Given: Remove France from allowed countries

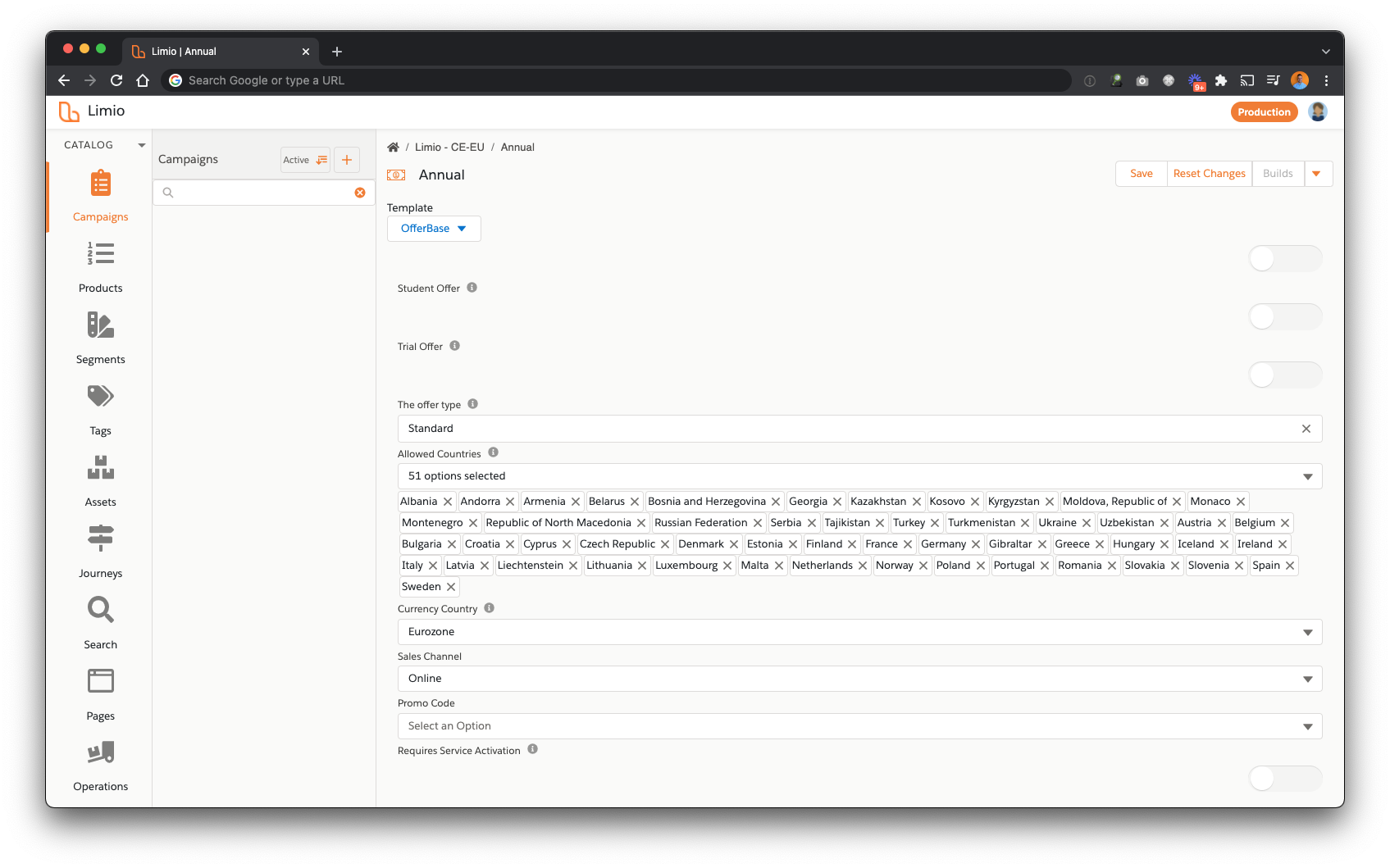Looking at the screenshot, I should tap(908, 544).
